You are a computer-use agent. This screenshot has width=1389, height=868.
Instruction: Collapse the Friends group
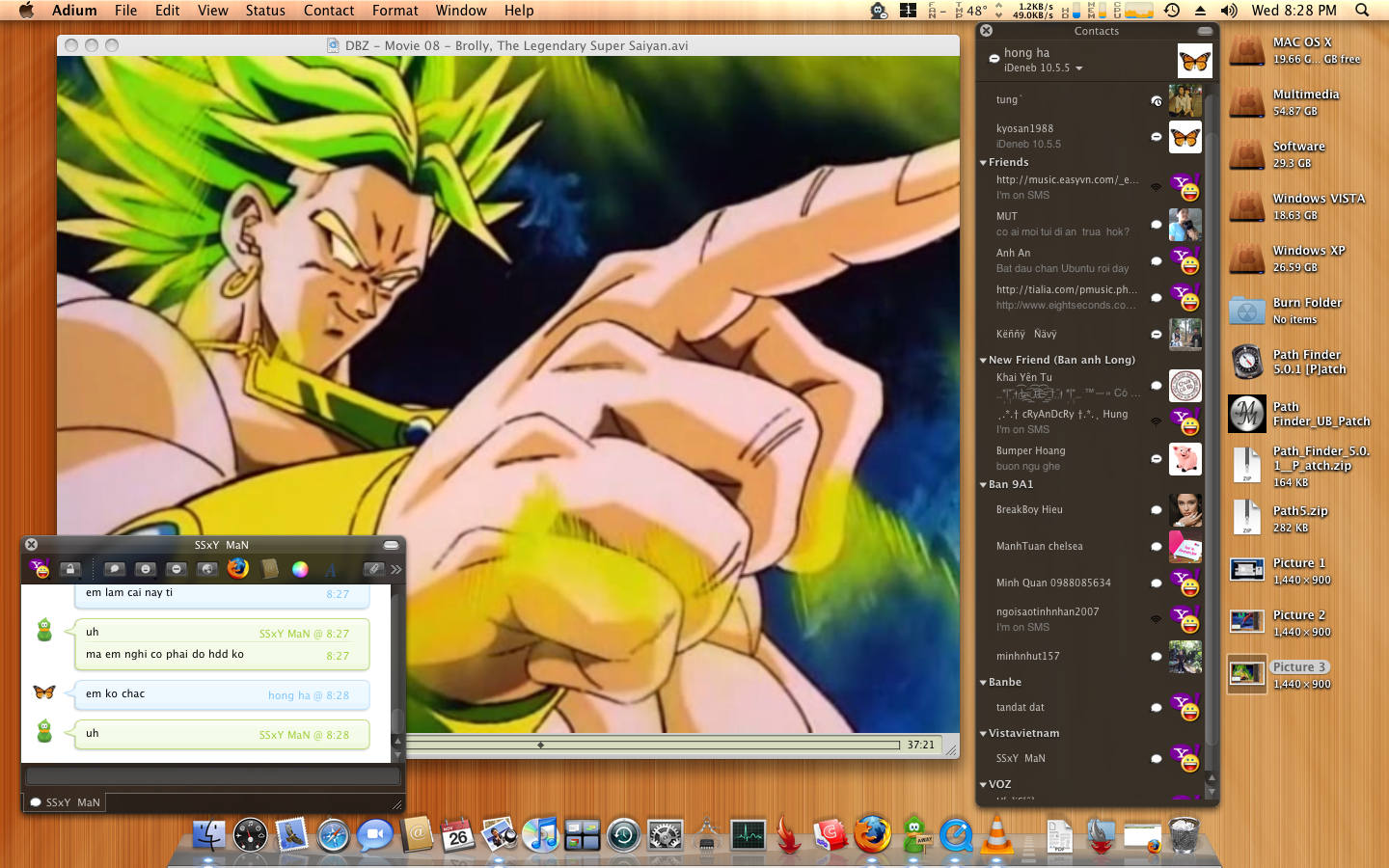[x=983, y=163]
